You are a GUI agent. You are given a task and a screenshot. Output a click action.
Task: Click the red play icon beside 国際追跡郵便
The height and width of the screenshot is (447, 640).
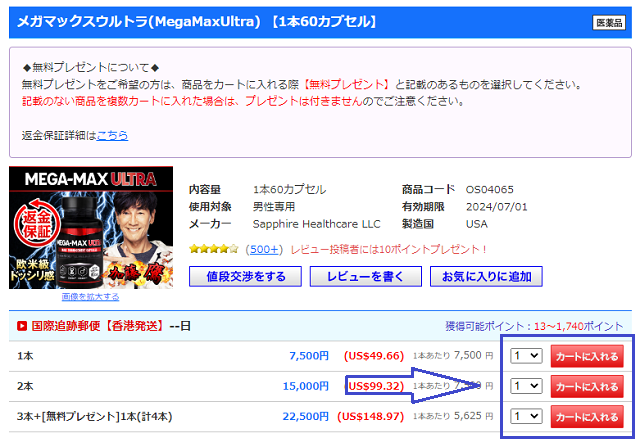click(22, 326)
